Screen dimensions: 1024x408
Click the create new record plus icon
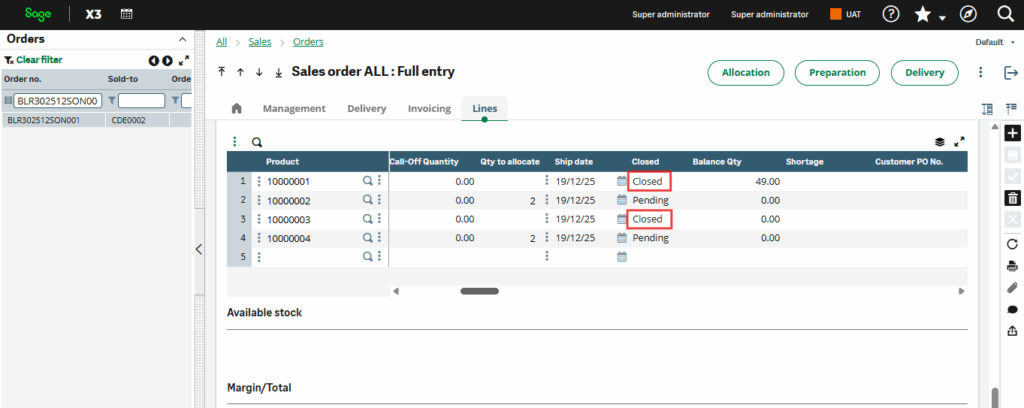(1012, 133)
